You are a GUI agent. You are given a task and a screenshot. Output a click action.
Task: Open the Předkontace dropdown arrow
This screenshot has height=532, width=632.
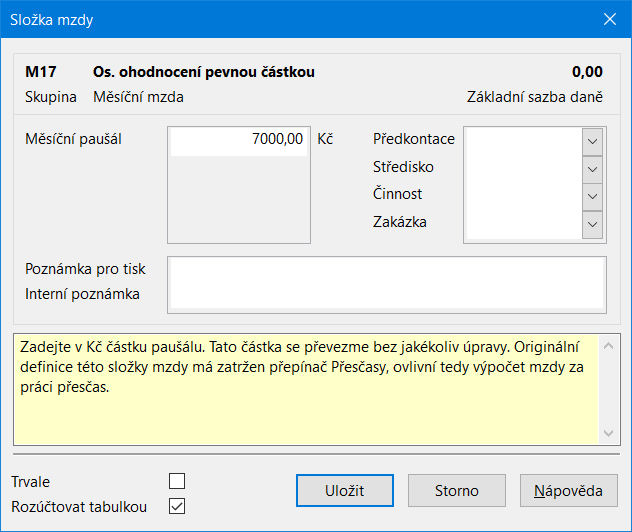pos(592,141)
